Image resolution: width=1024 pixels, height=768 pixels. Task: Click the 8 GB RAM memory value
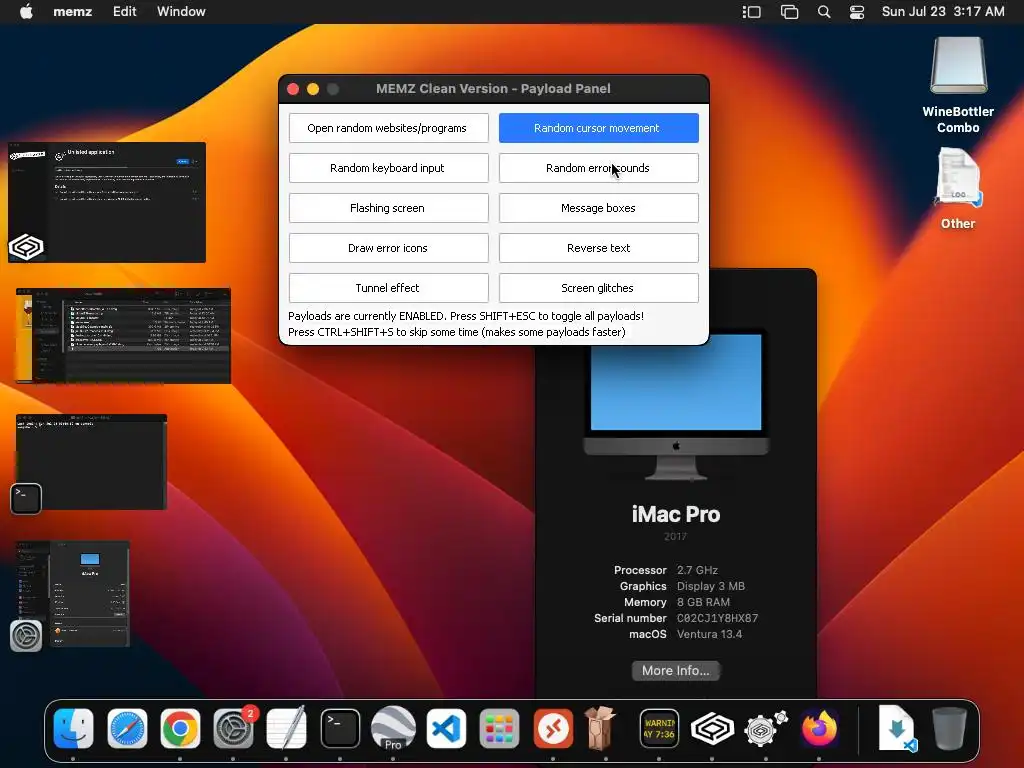(x=703, y=602)
